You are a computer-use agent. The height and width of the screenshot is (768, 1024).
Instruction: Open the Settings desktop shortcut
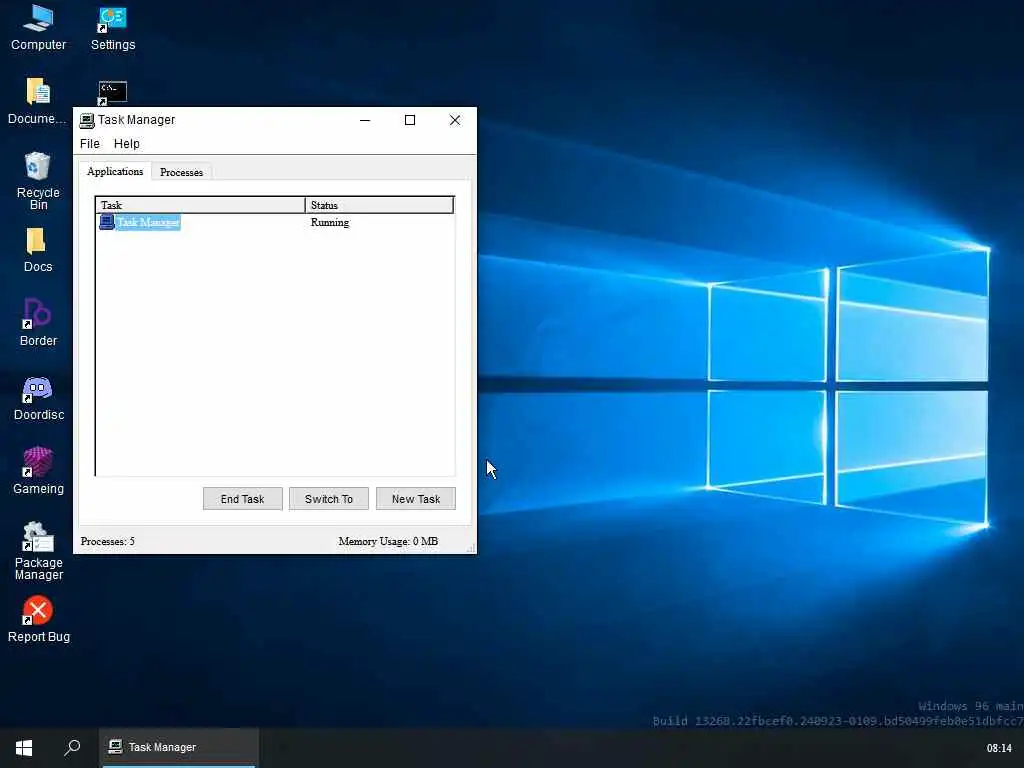(112, 27)
